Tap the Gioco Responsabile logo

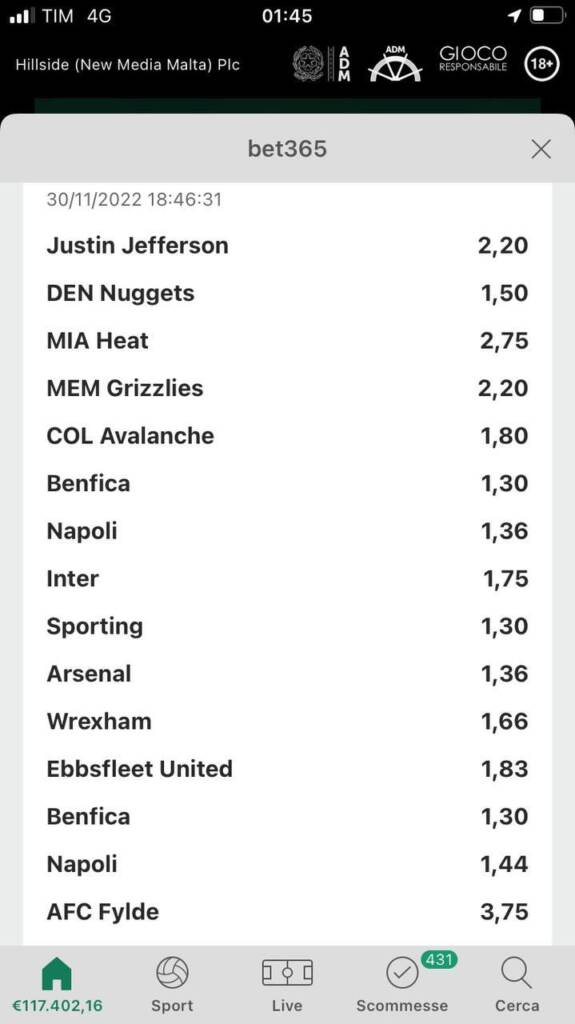pos(473,59)
